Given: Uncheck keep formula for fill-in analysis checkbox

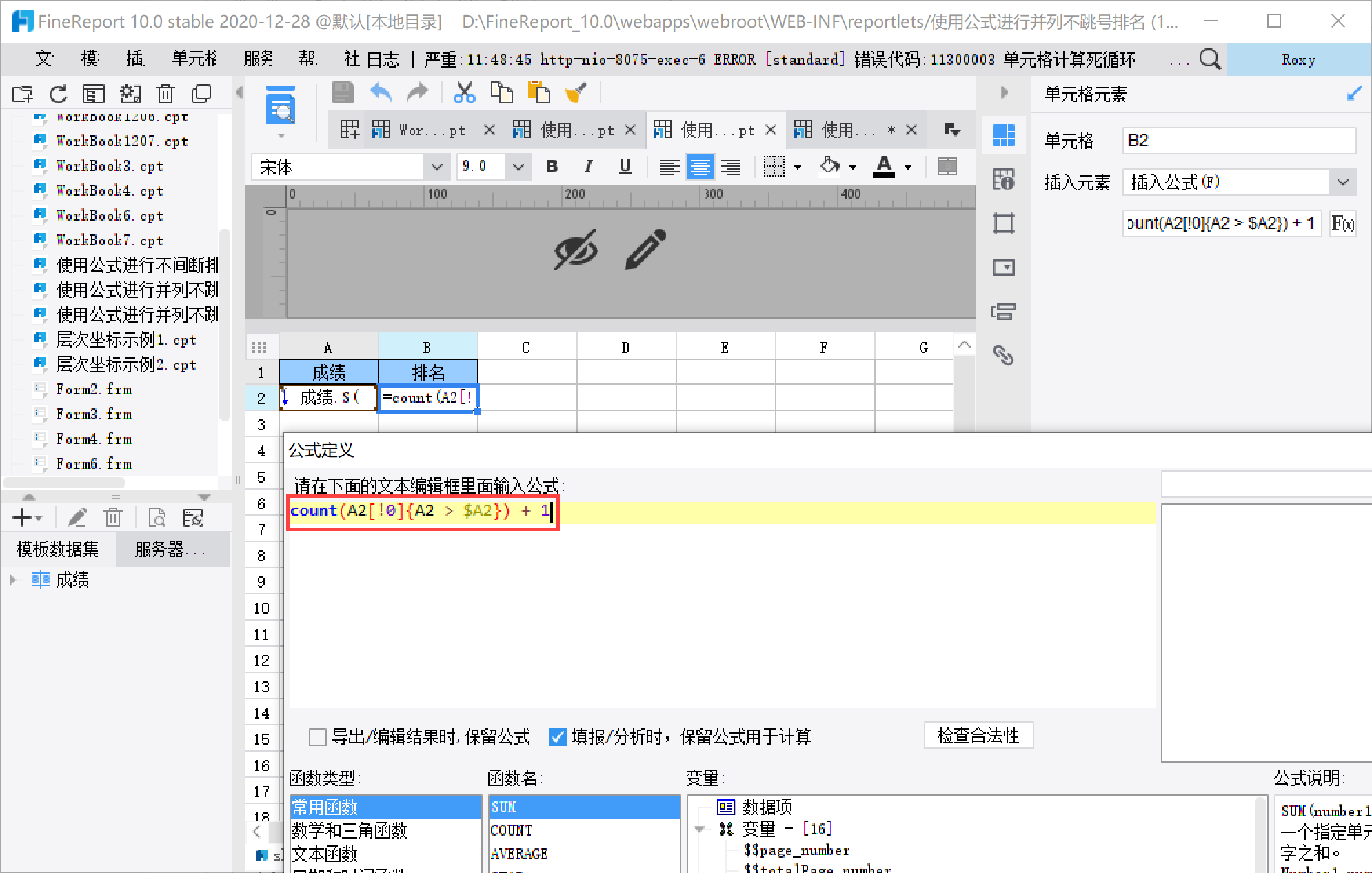Looking at the screenshot, I should [x=557, y=737].
